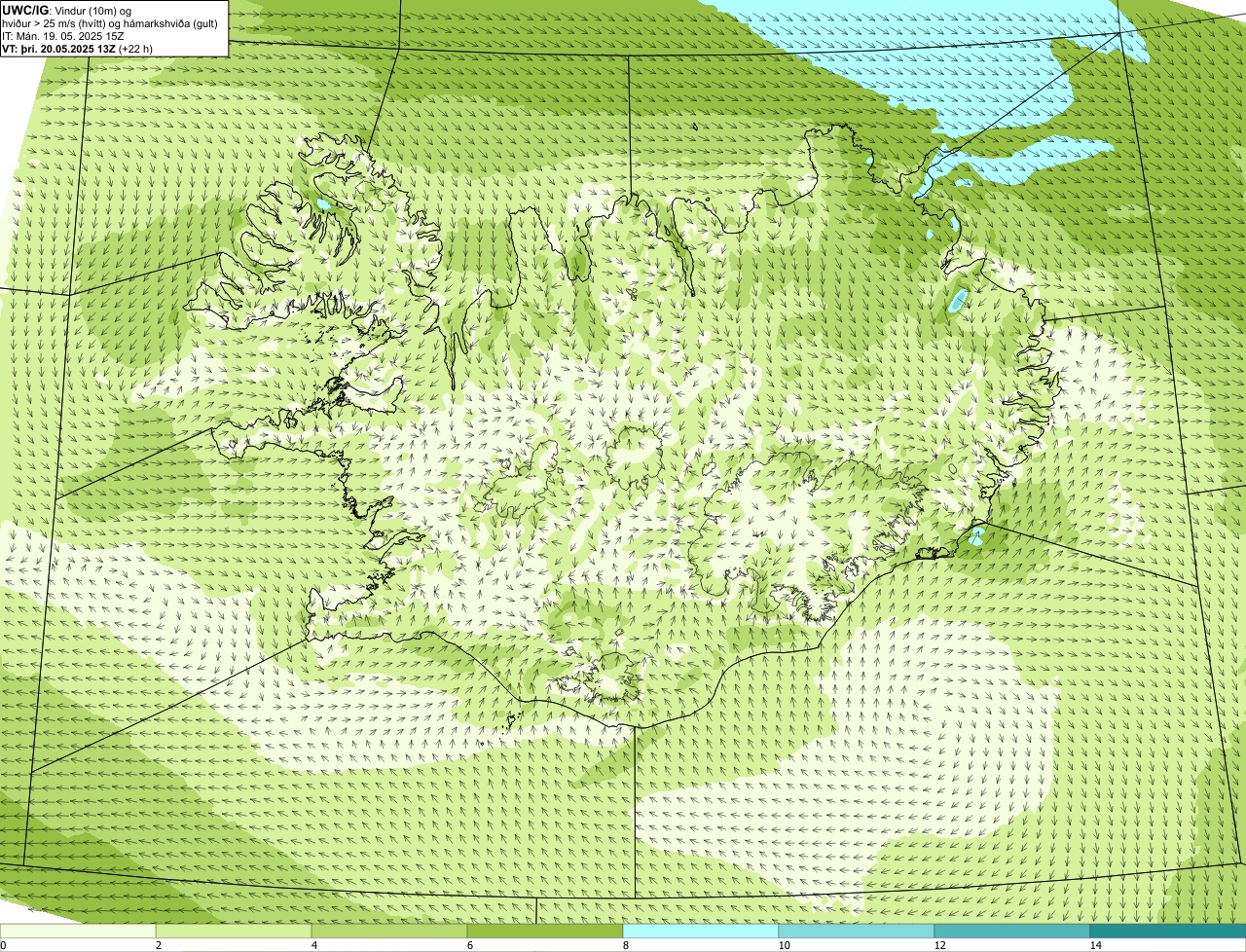Click the '12' scale label
Image resolution: width=1246 pixels, height=952 pixels.
[939, 945]
